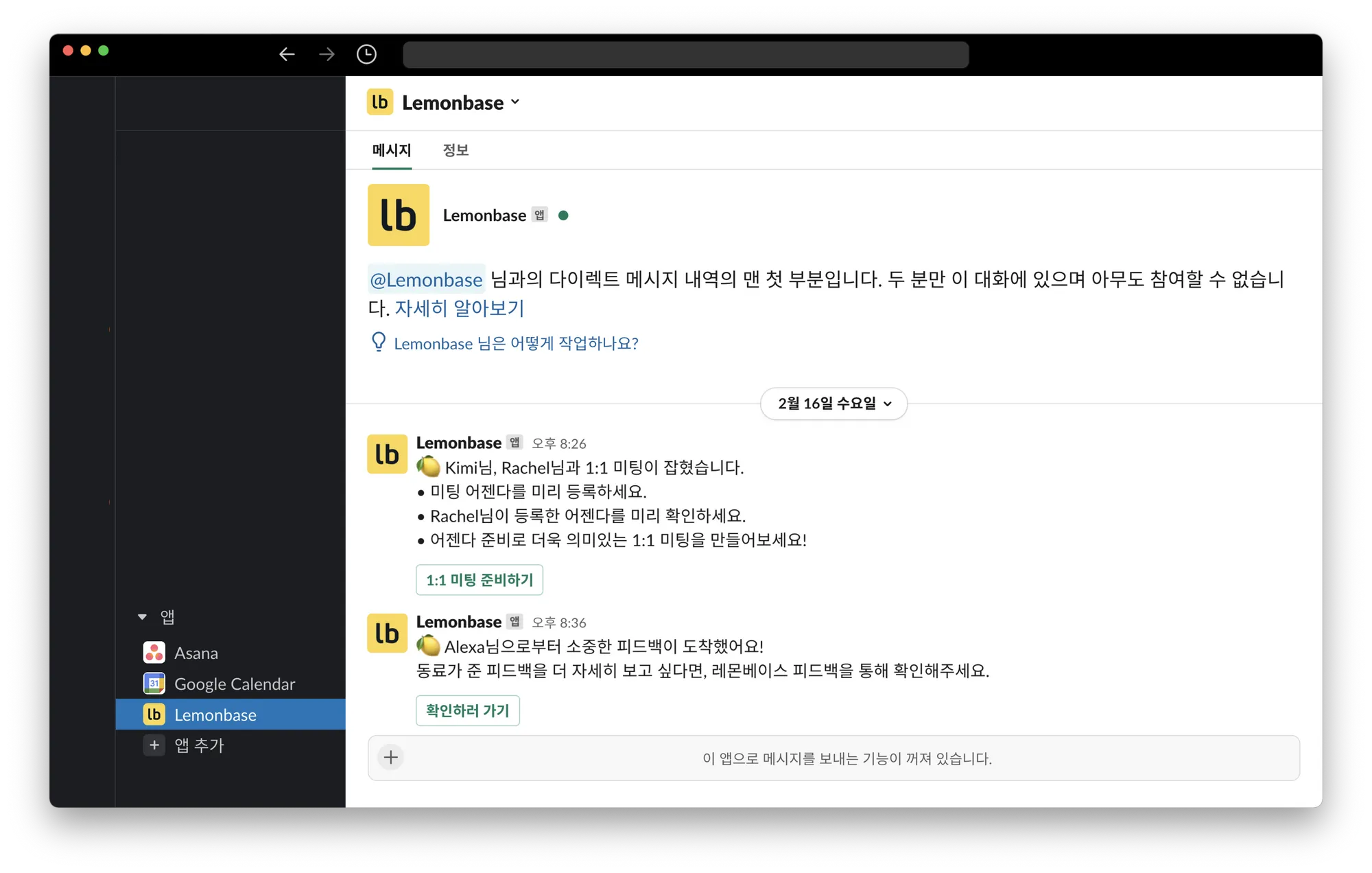Go forward with the right arrow
Screen dimensions: 1372x873
[327, 54]
